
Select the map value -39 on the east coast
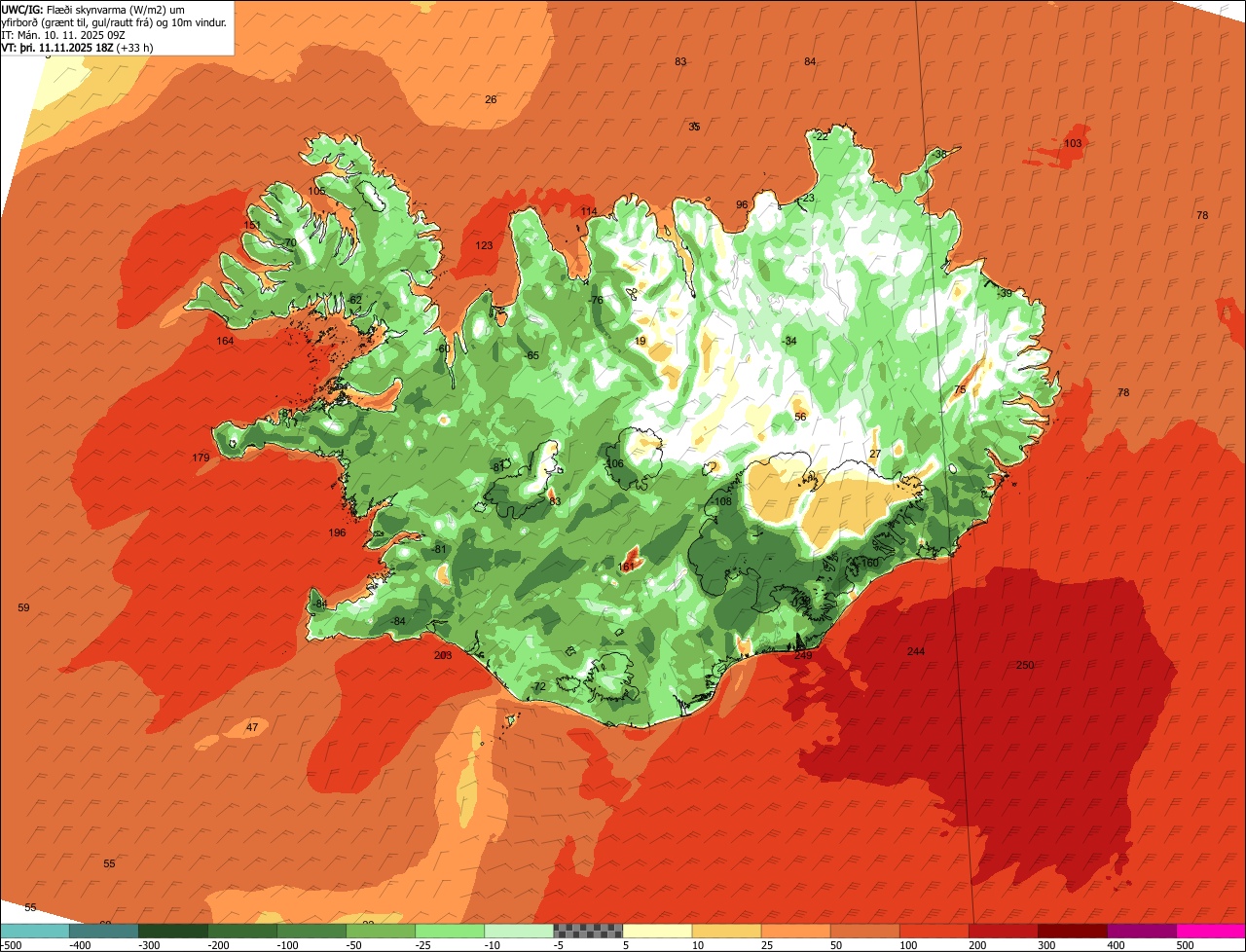(x=1005, y=293)
